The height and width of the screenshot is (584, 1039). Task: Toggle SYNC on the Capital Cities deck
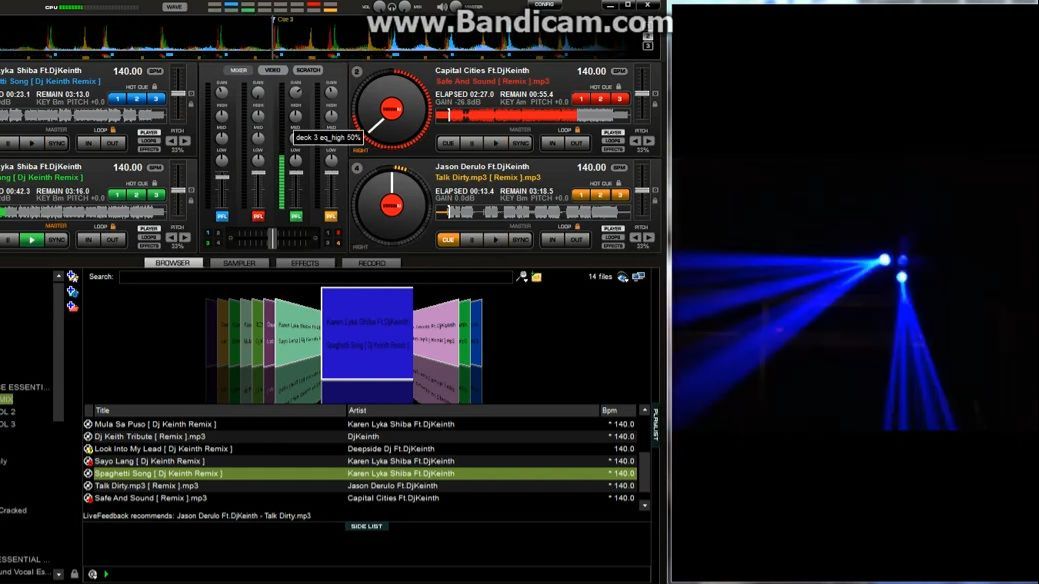520,143
